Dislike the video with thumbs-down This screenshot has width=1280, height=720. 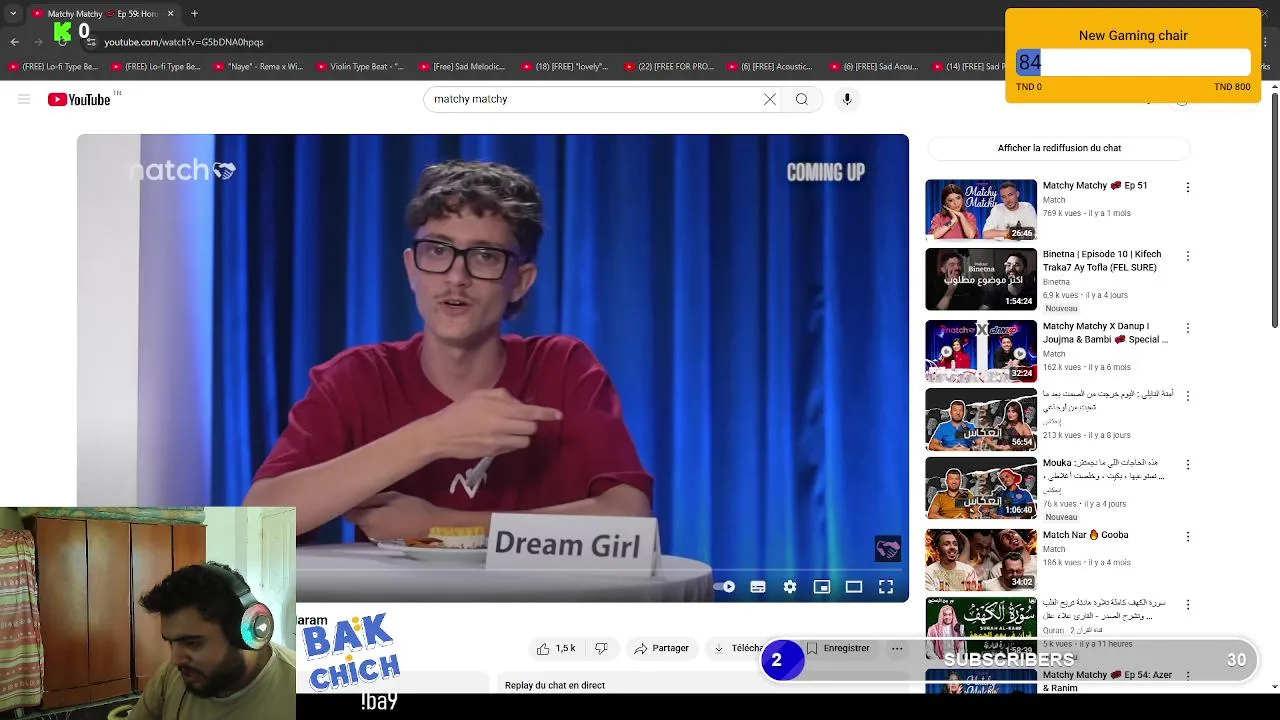[601, 648]
